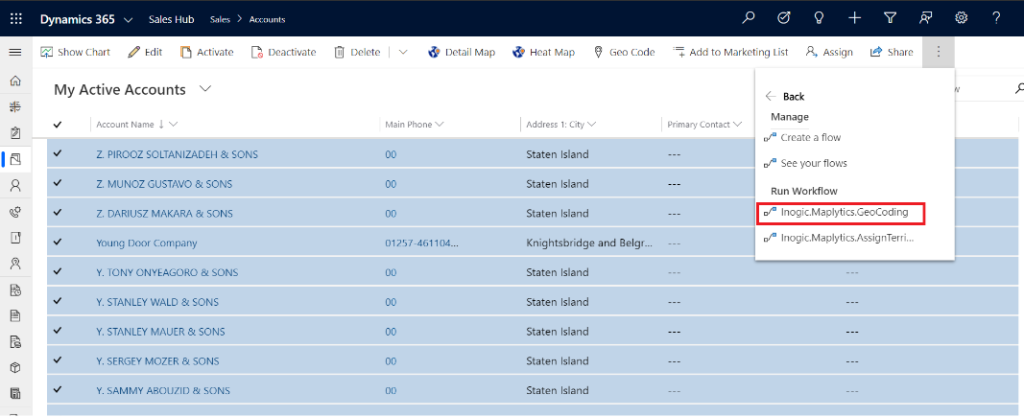Open the Main Phone column dropdown

440,124
